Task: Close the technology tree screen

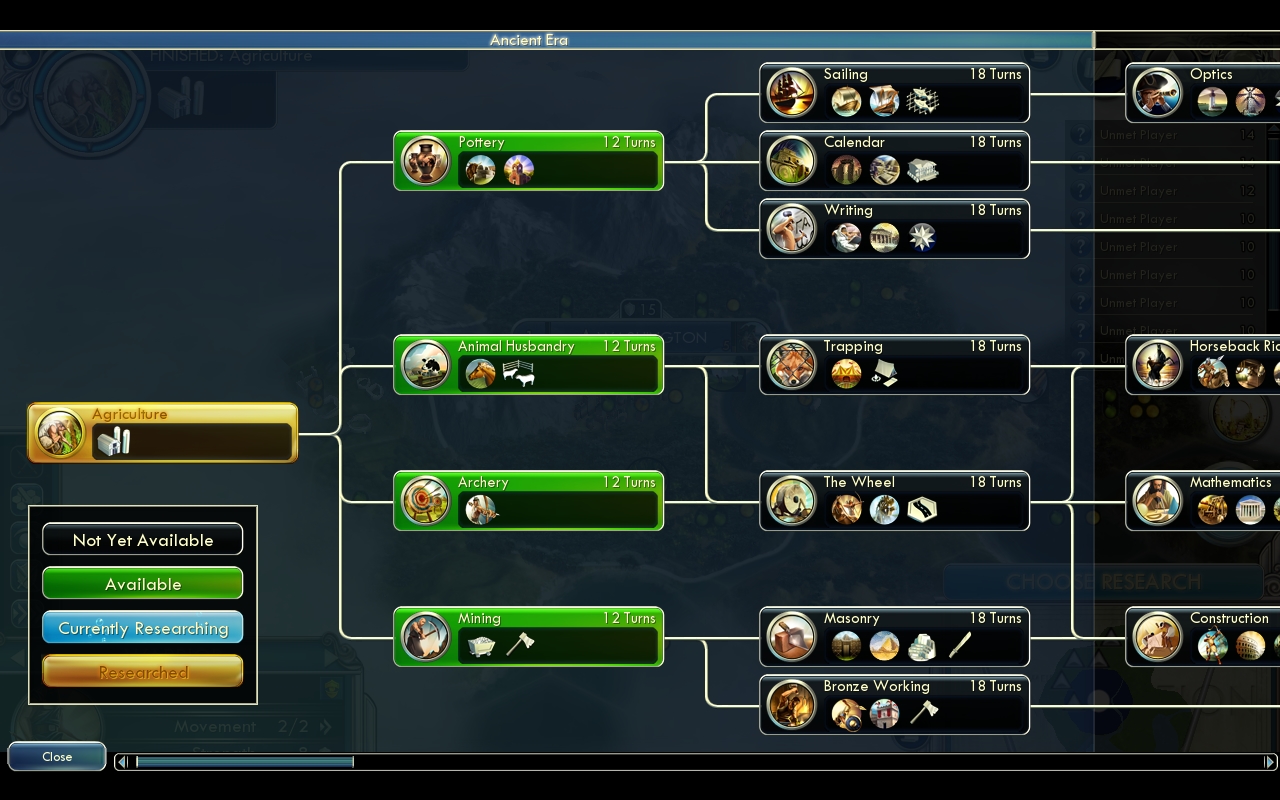Action: point(57,757)
